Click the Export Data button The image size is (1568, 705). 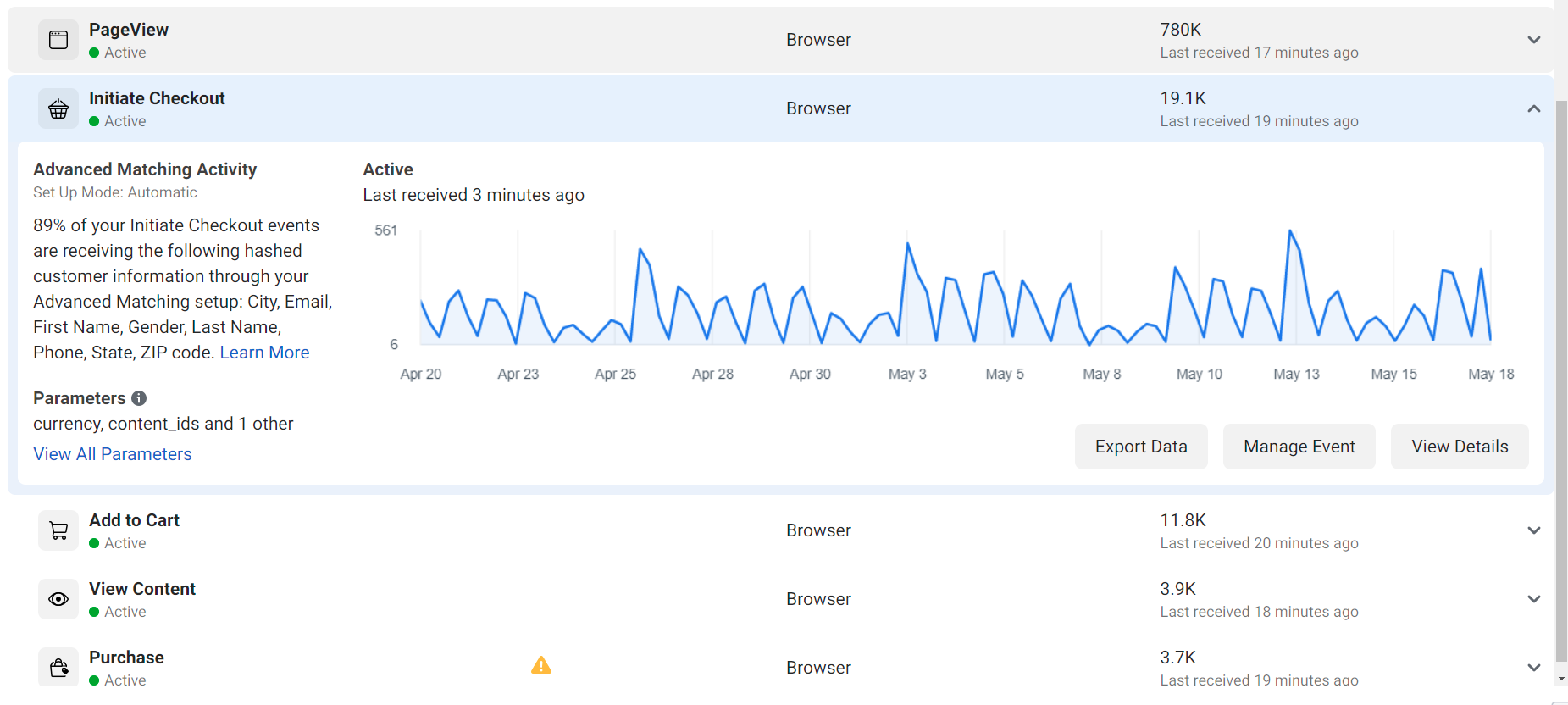(1140, 447)
